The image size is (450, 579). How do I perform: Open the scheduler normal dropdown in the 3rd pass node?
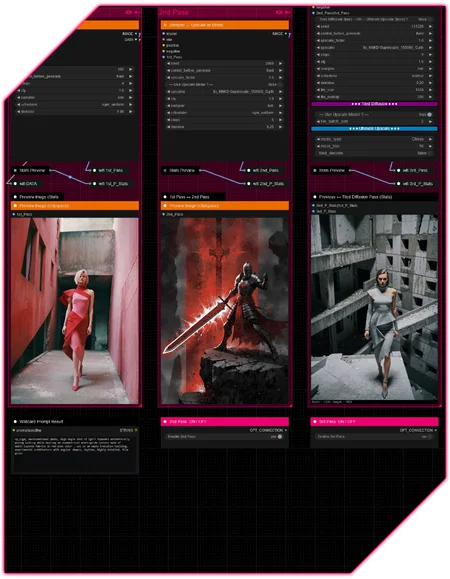[374, 76]
